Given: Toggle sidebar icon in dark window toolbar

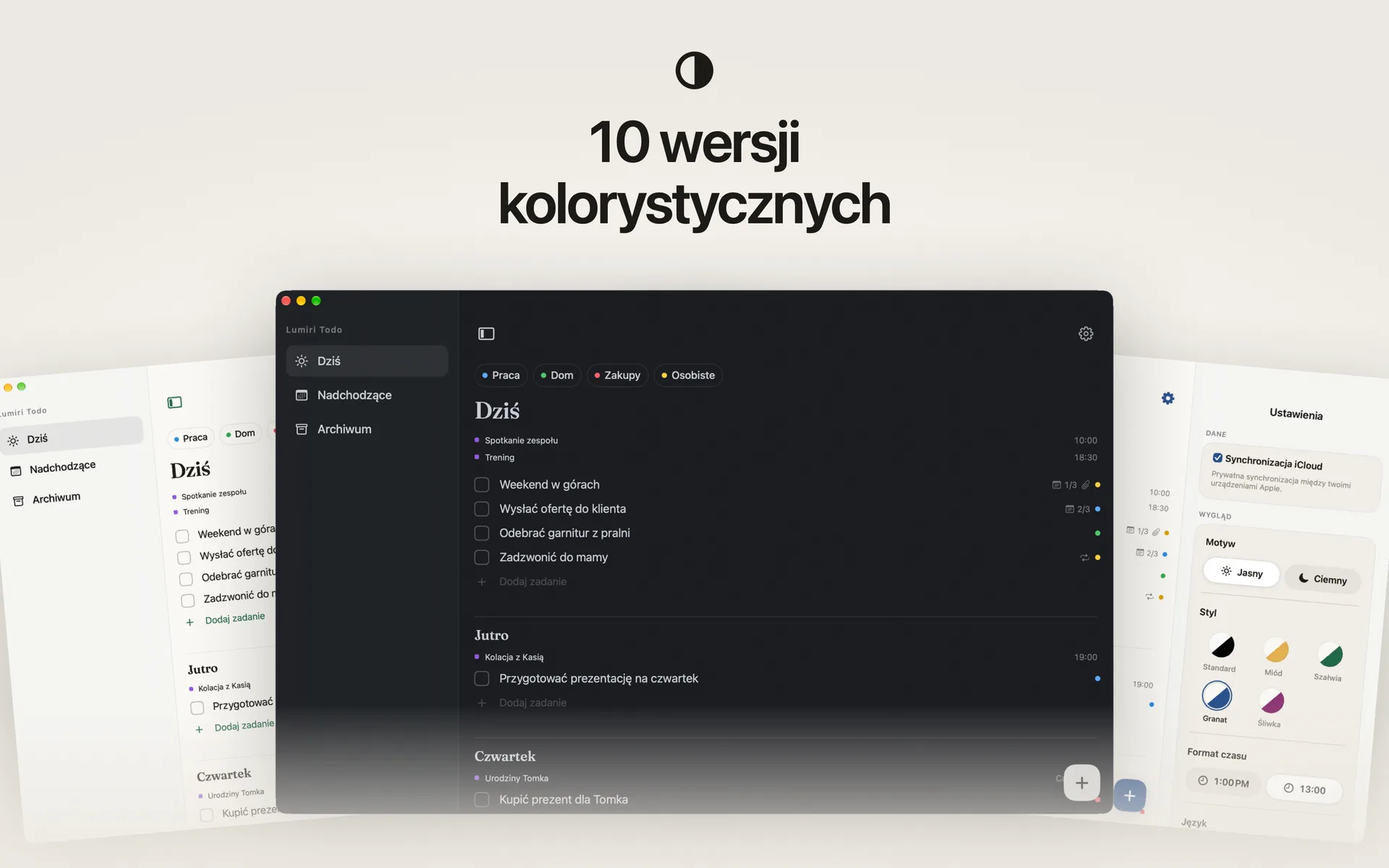Looking at the screenshot, I should point(486,333).
